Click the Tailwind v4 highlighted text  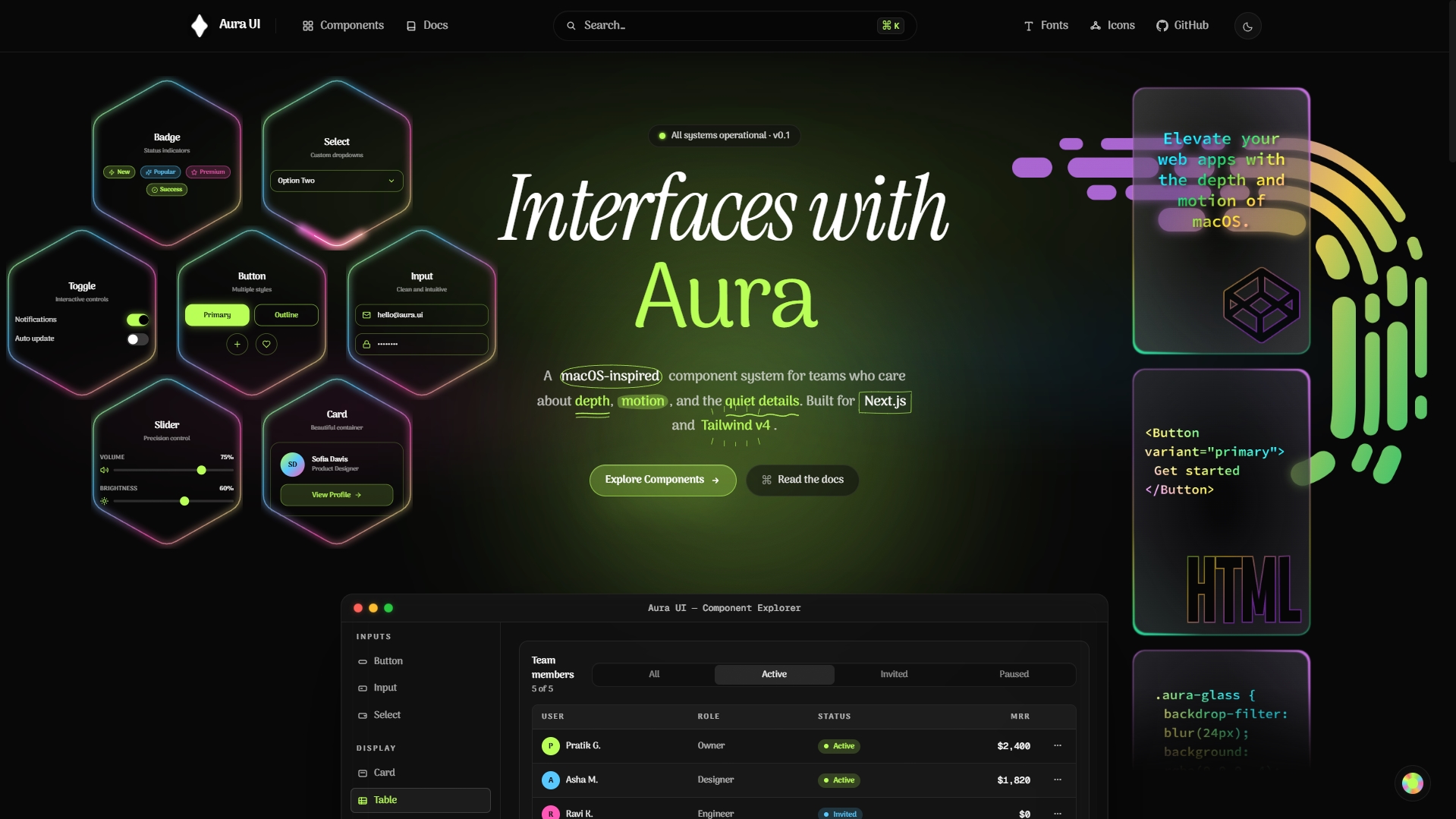tap(735, 426)
